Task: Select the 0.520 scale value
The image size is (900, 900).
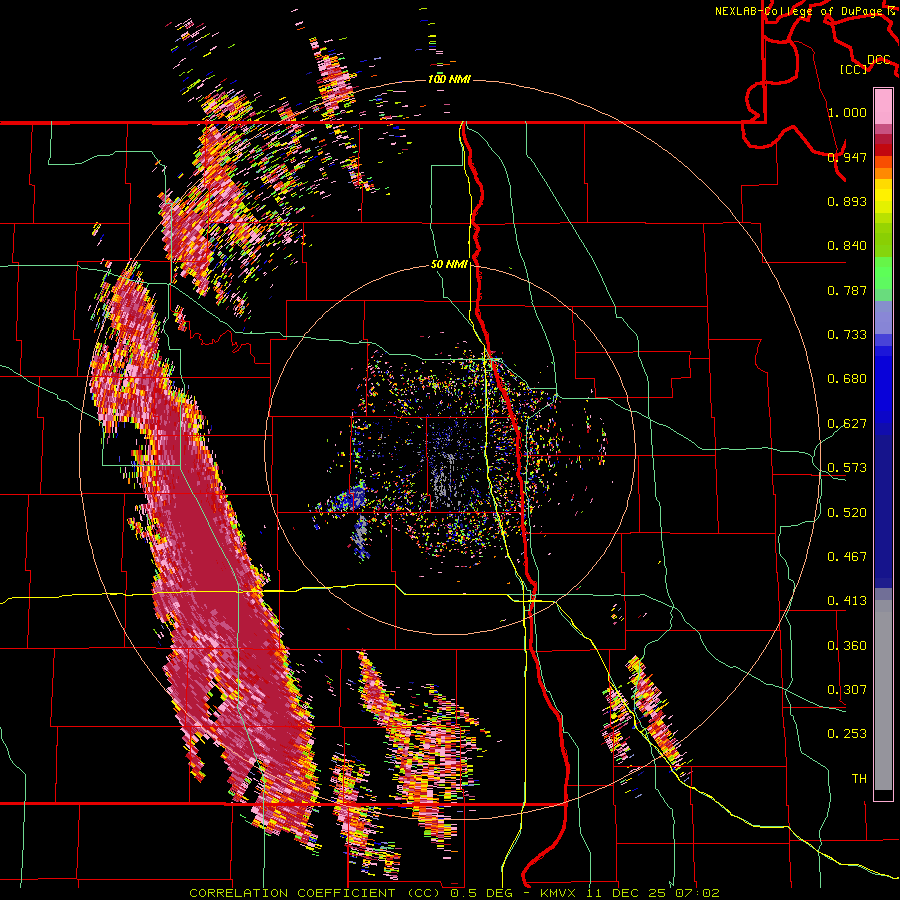Action: 847,512
